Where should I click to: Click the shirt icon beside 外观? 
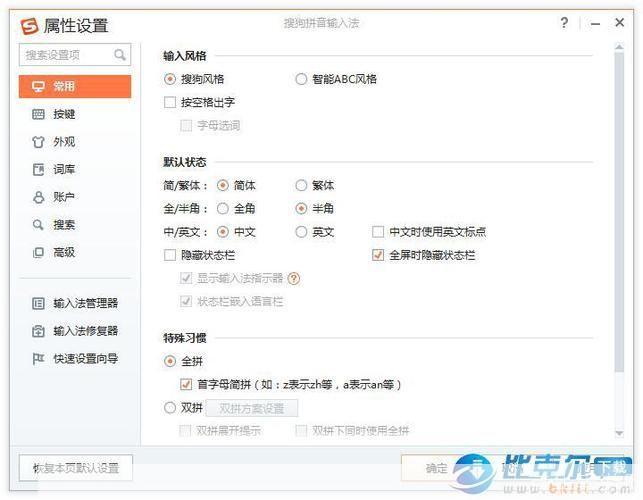click(x=38, y=142)
